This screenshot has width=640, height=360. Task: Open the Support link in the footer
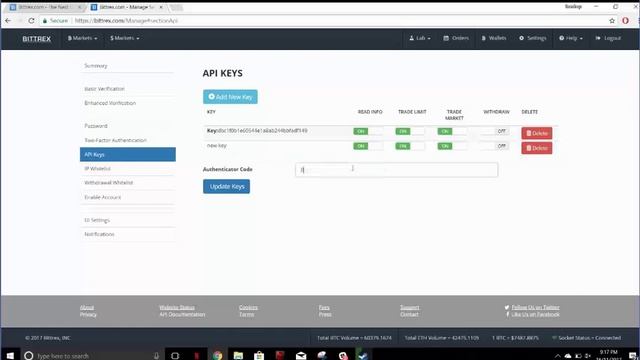pyautogui.click(x=409, y=307)
